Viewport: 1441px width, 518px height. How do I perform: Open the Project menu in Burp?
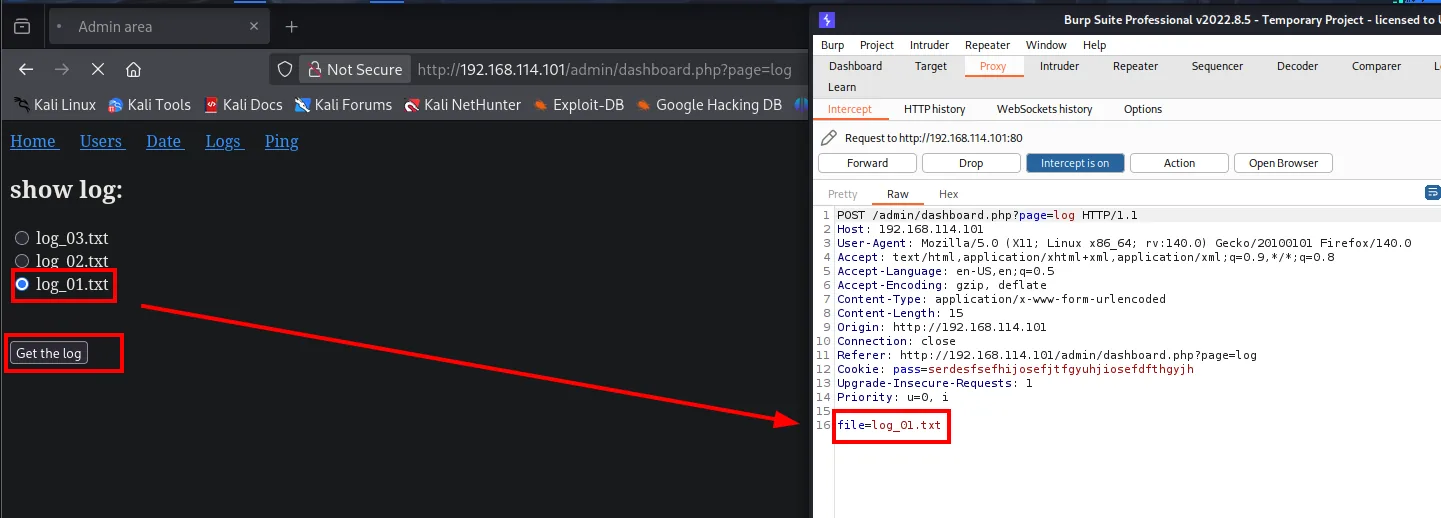pyautogui.click(x=877, y=45)
